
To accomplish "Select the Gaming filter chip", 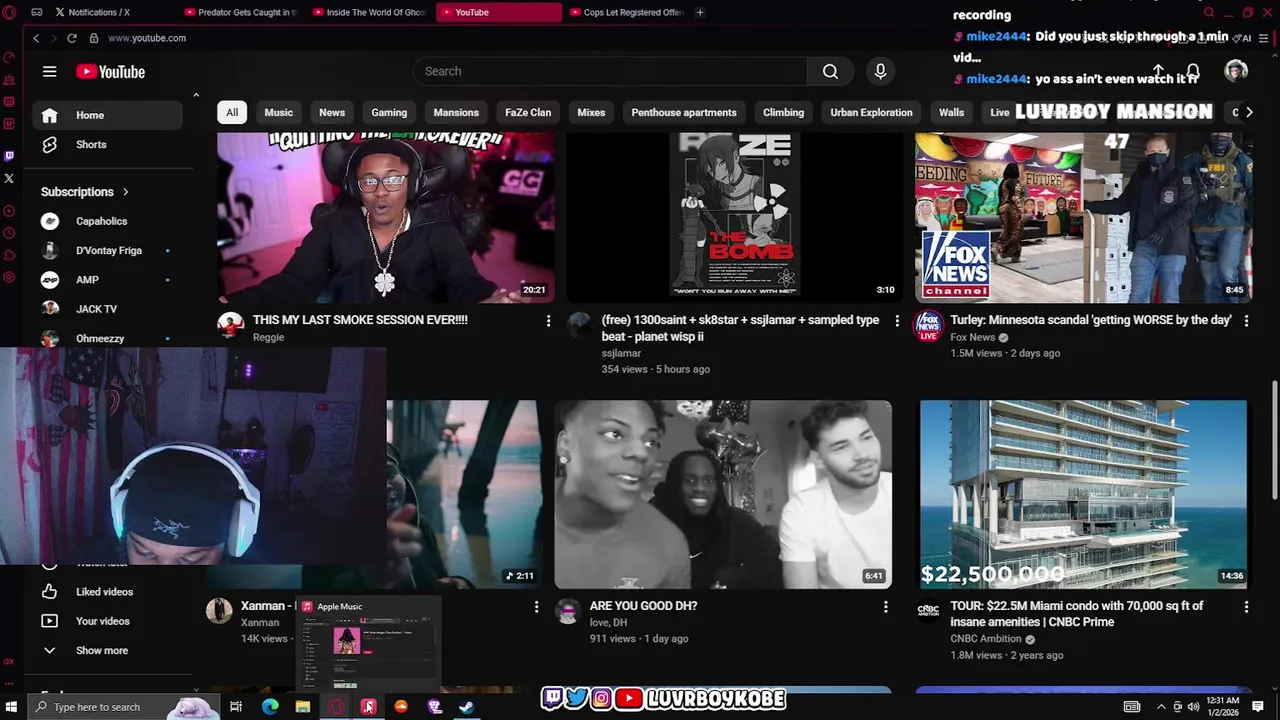I will tap(389, 112).
